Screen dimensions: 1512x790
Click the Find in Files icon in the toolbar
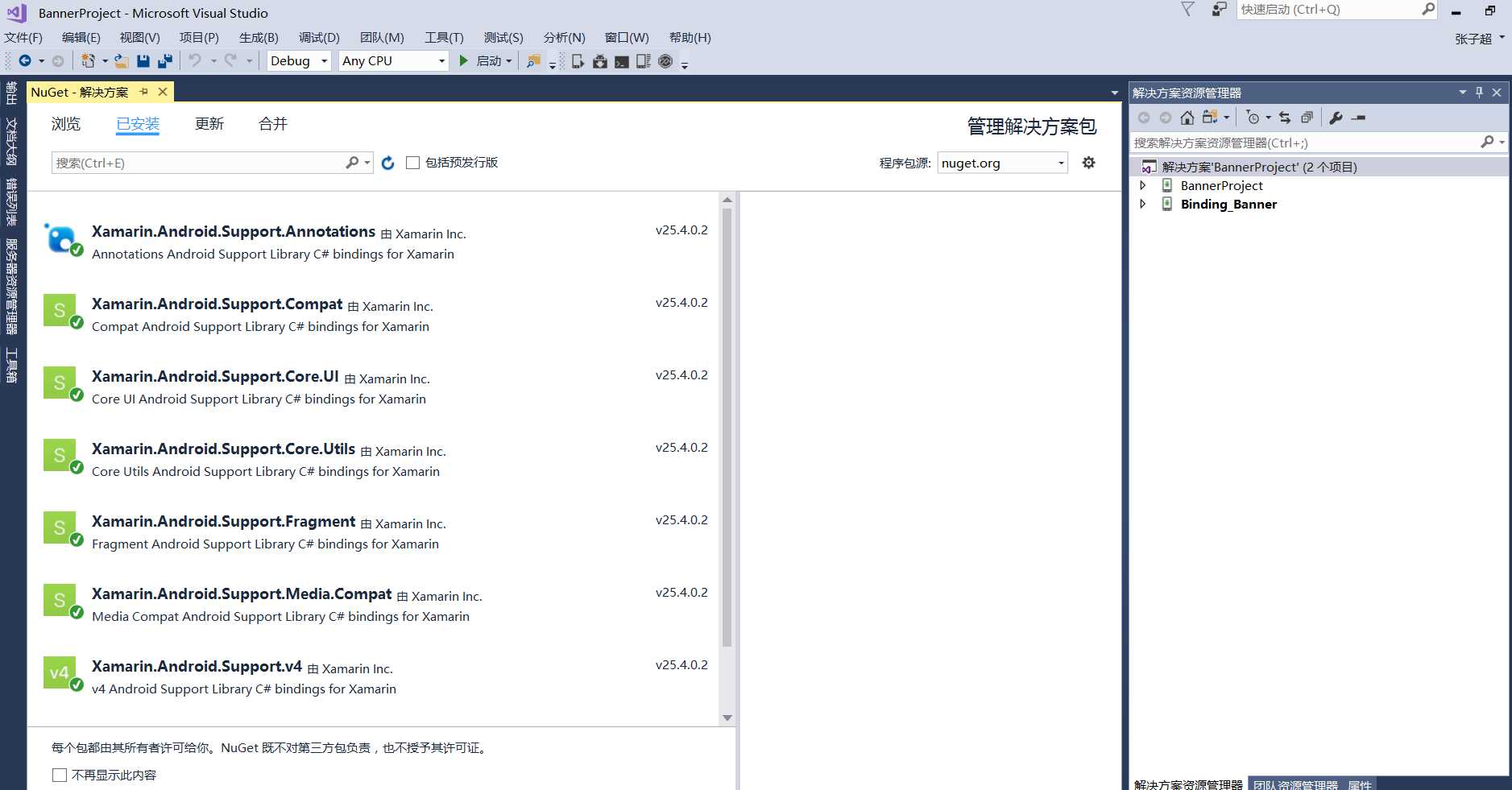pos(533,61)
